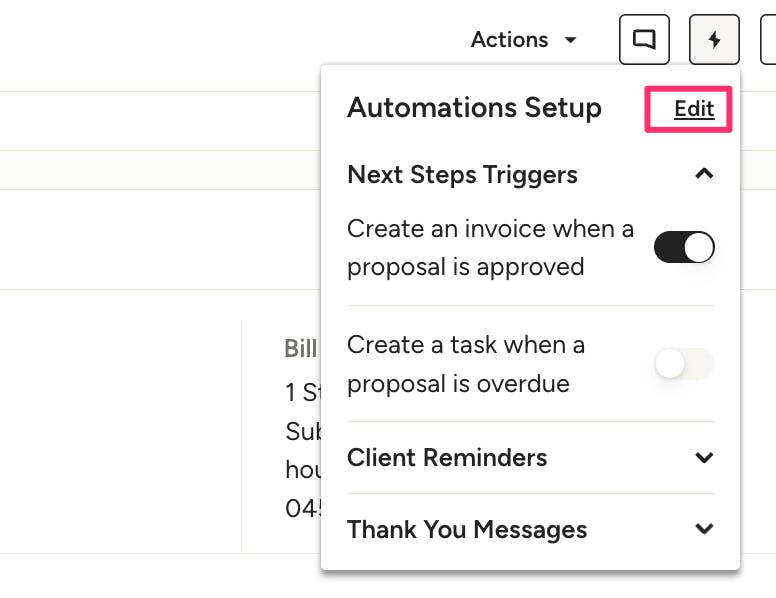Viewport: 776px width, 598px height.
Task: Click the Actions dropdown arrow
Action: [x=571, y=40]
